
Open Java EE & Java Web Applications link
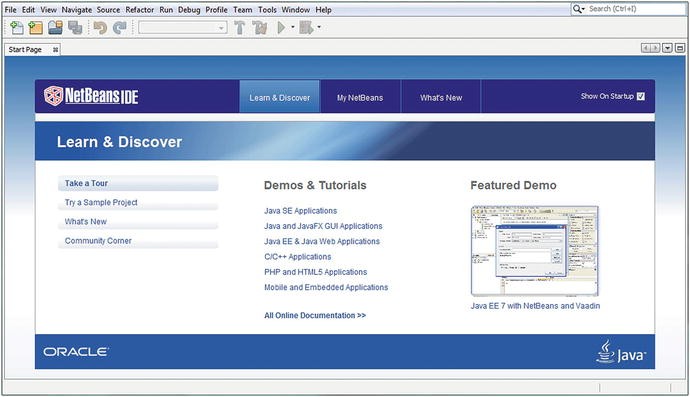click(x=322, y=242)
